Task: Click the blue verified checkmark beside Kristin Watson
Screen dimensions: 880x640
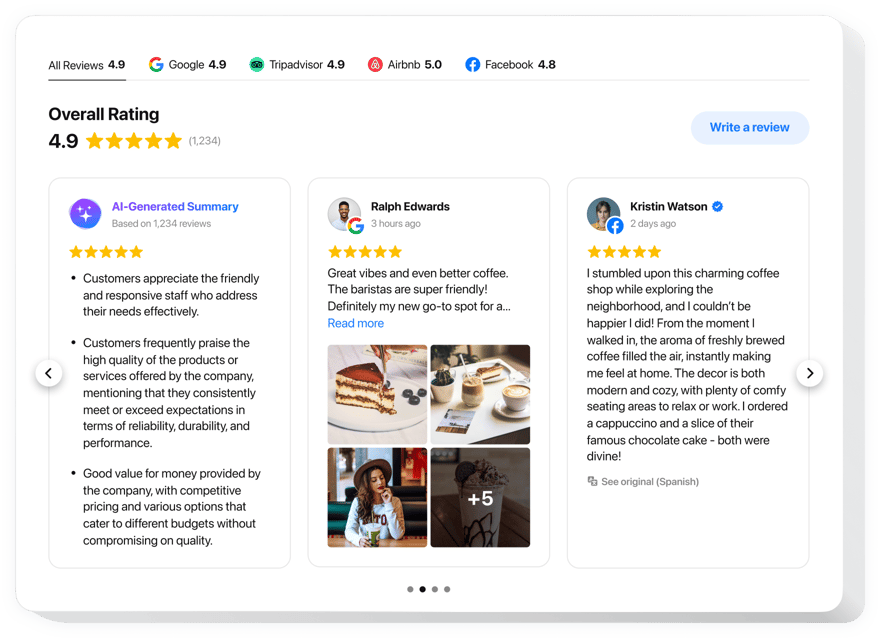Action: click(717, 206)
